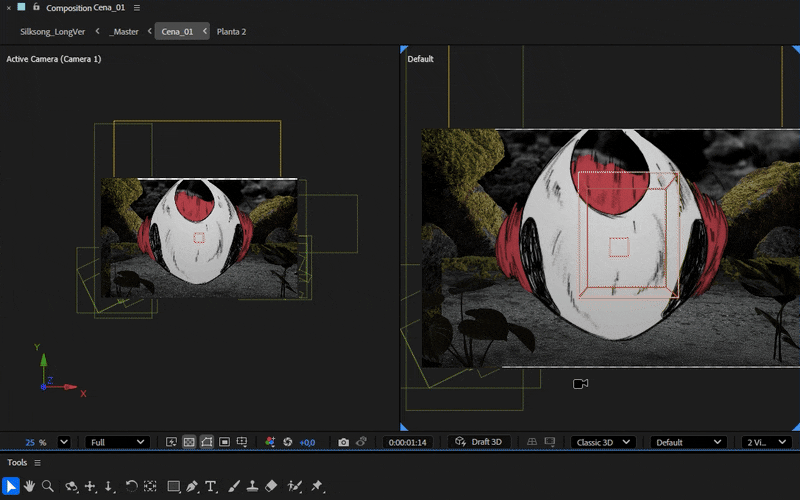Select the Hand tool
The height and width of the screenshot is (500, 800).
pos(29,486)
